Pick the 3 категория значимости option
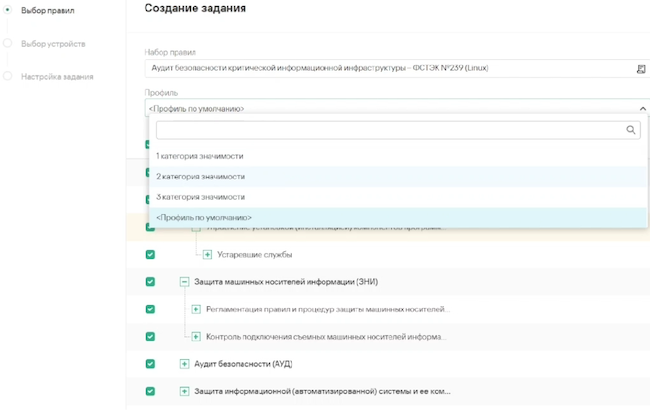Image resolution: width=650 pixels, height=411 pixels. (199, 197)
